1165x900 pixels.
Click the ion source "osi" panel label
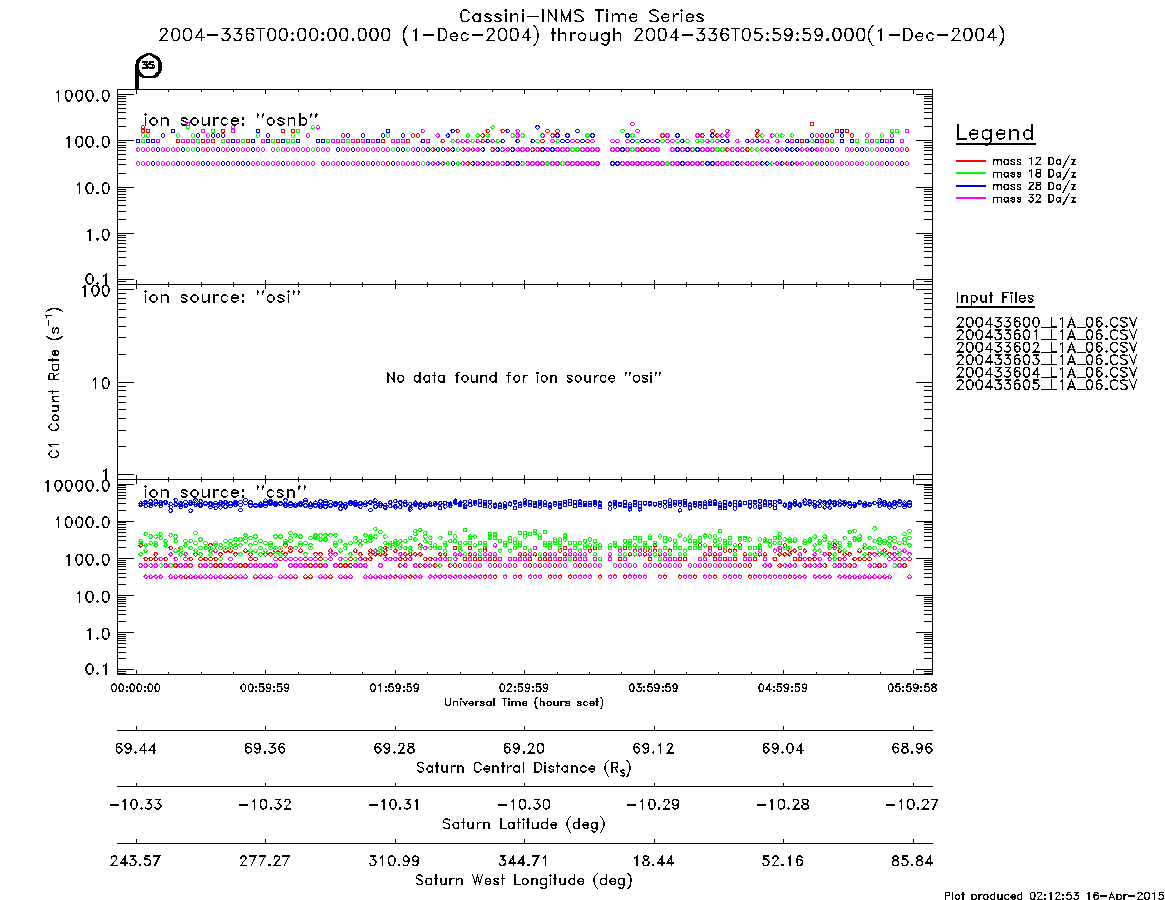pyautogui.click(x=222, y=297)
